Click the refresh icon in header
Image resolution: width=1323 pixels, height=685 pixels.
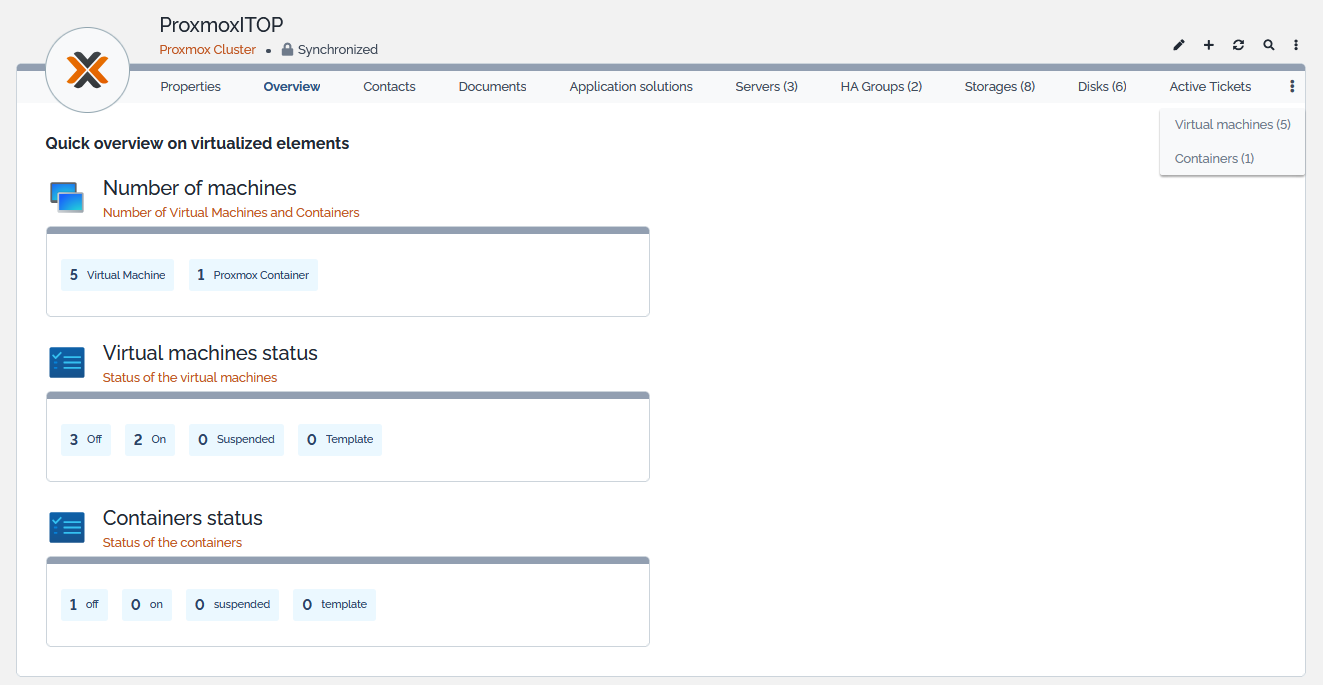click(x=1238, y=45)
